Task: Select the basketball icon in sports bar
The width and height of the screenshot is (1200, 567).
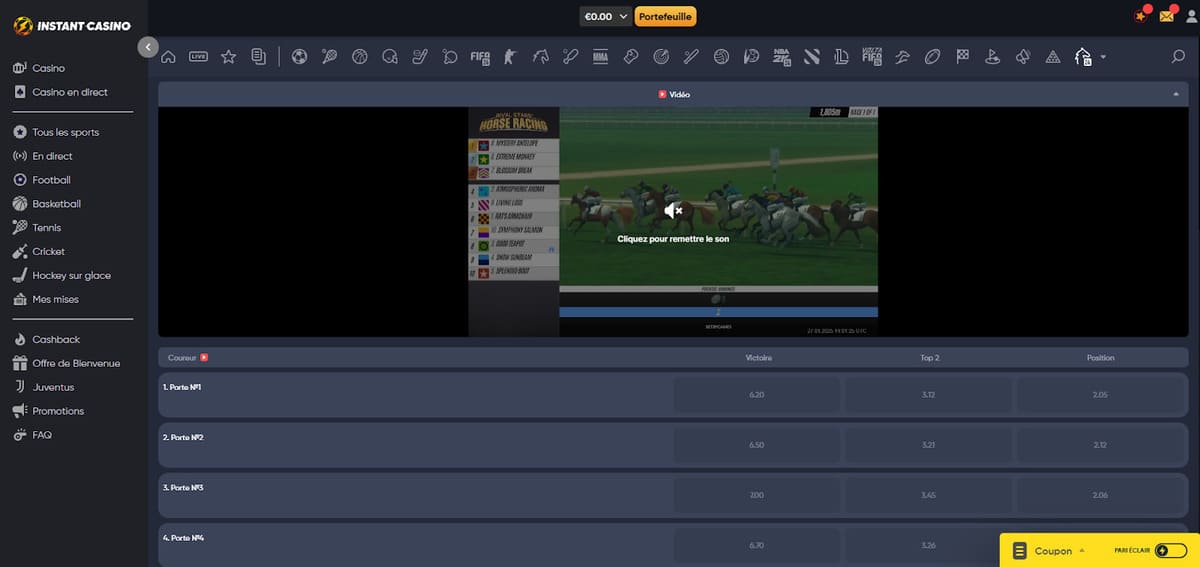Action: click(359, 57)
